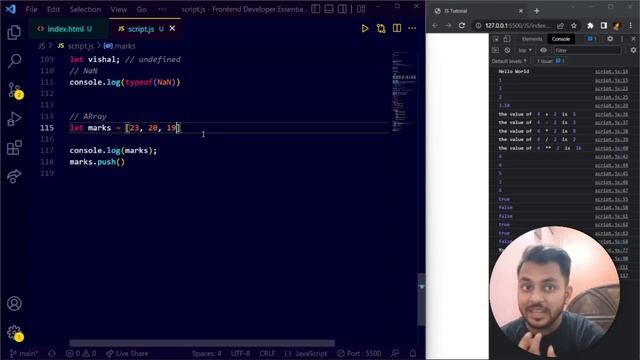
Task: Toggle the primary side bar layout icon
Action: tap(316, 9)
